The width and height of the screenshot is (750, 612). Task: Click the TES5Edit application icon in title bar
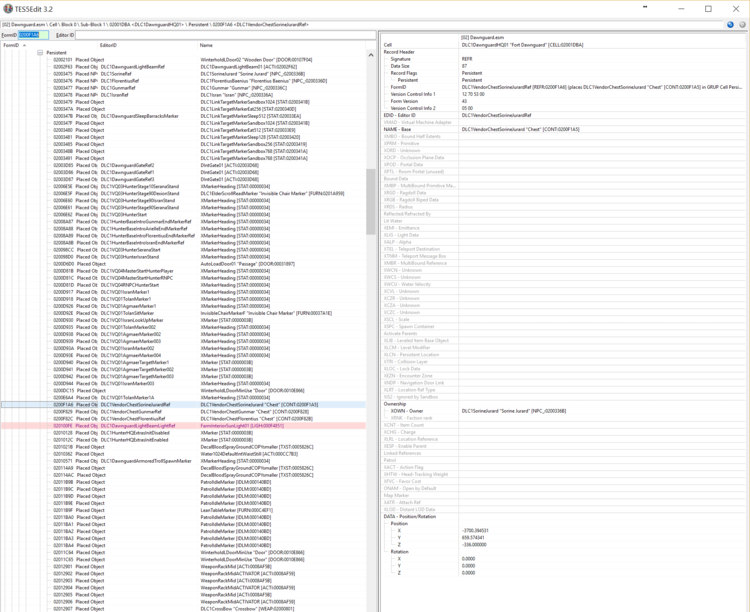tap(8, 9)
